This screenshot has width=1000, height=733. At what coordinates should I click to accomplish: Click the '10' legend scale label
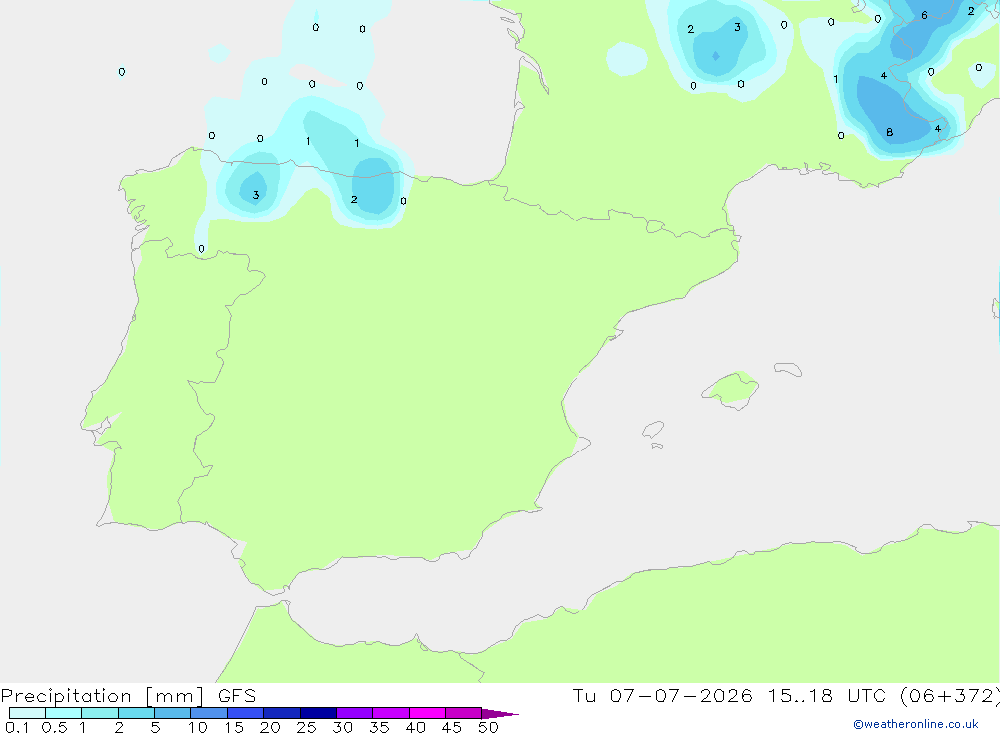[x=198, y=727]
